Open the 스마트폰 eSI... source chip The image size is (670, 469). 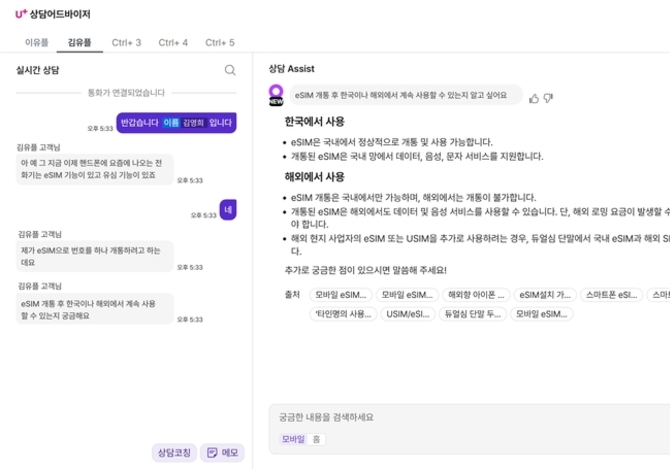click(611, 295)
